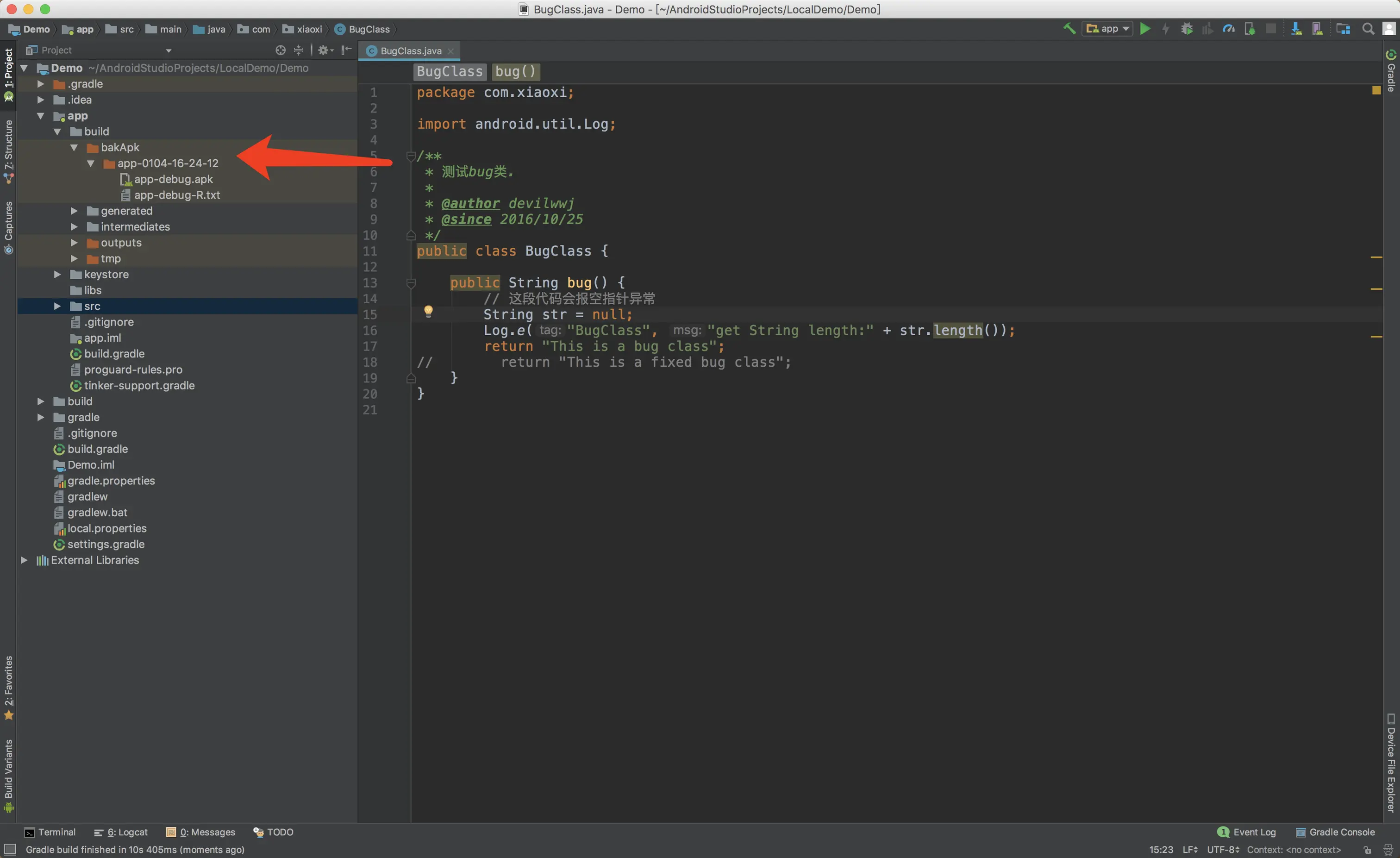Close the BugClass.java tab

pyautogui.click(x=450, y=51)
